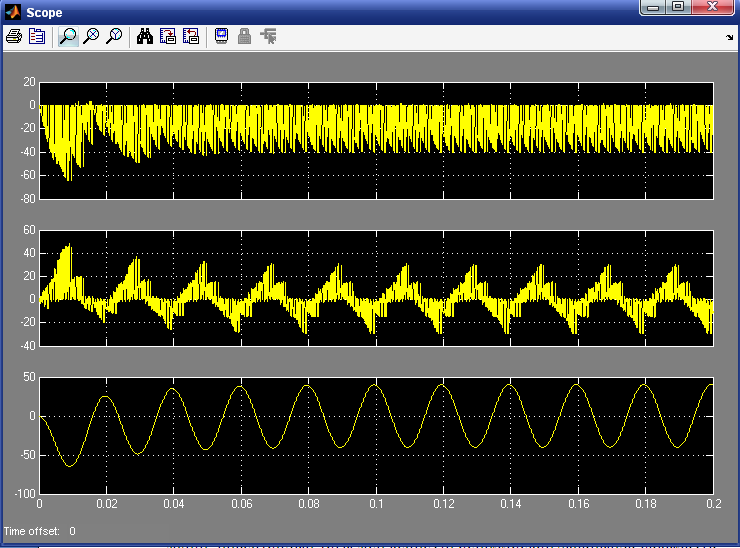Open the Scope Parameters icon
Viewport: 740px width, 548px height.
pyautogui.click(x=37, y=36)
